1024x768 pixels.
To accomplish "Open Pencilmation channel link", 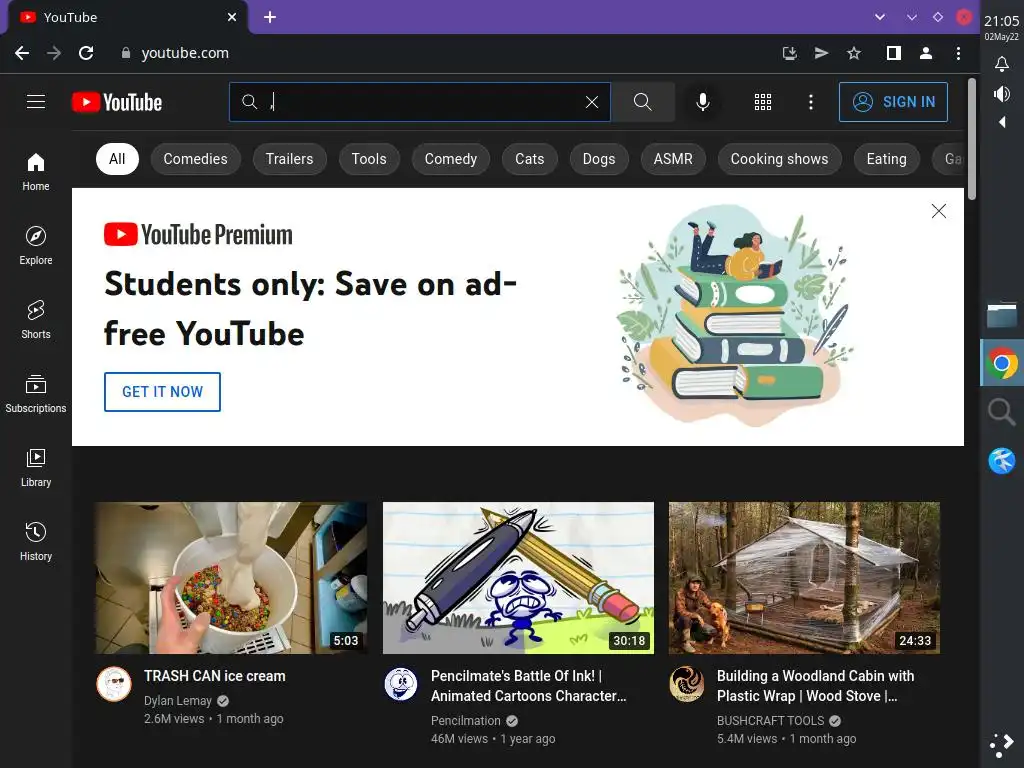I will (465, 720).
